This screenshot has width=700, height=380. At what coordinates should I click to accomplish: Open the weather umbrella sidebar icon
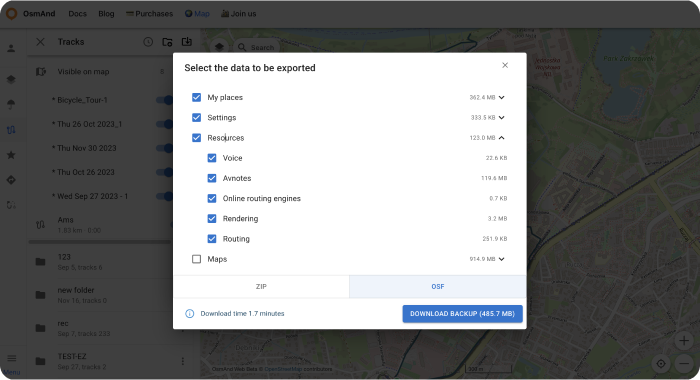11,104
